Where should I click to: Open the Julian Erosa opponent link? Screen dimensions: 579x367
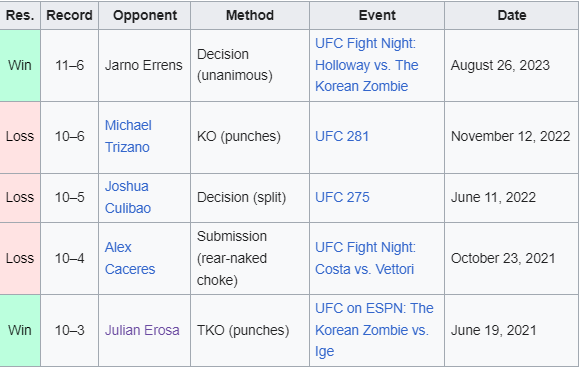point(142,330)
